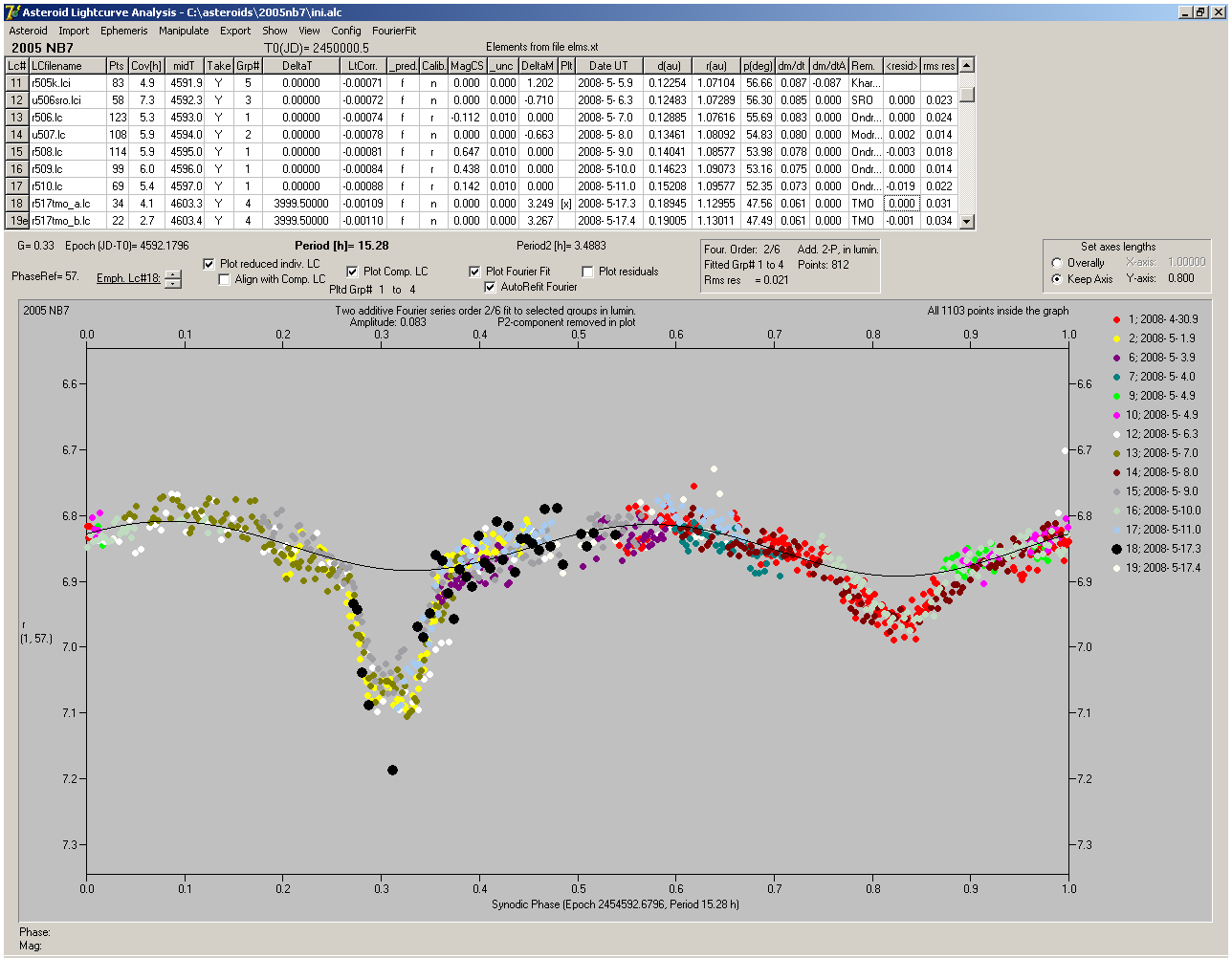Screen dimensions: 1232x958
Task: Click black legend dot for 18; 2008-5-17.3
Action: click(1117, 549)
